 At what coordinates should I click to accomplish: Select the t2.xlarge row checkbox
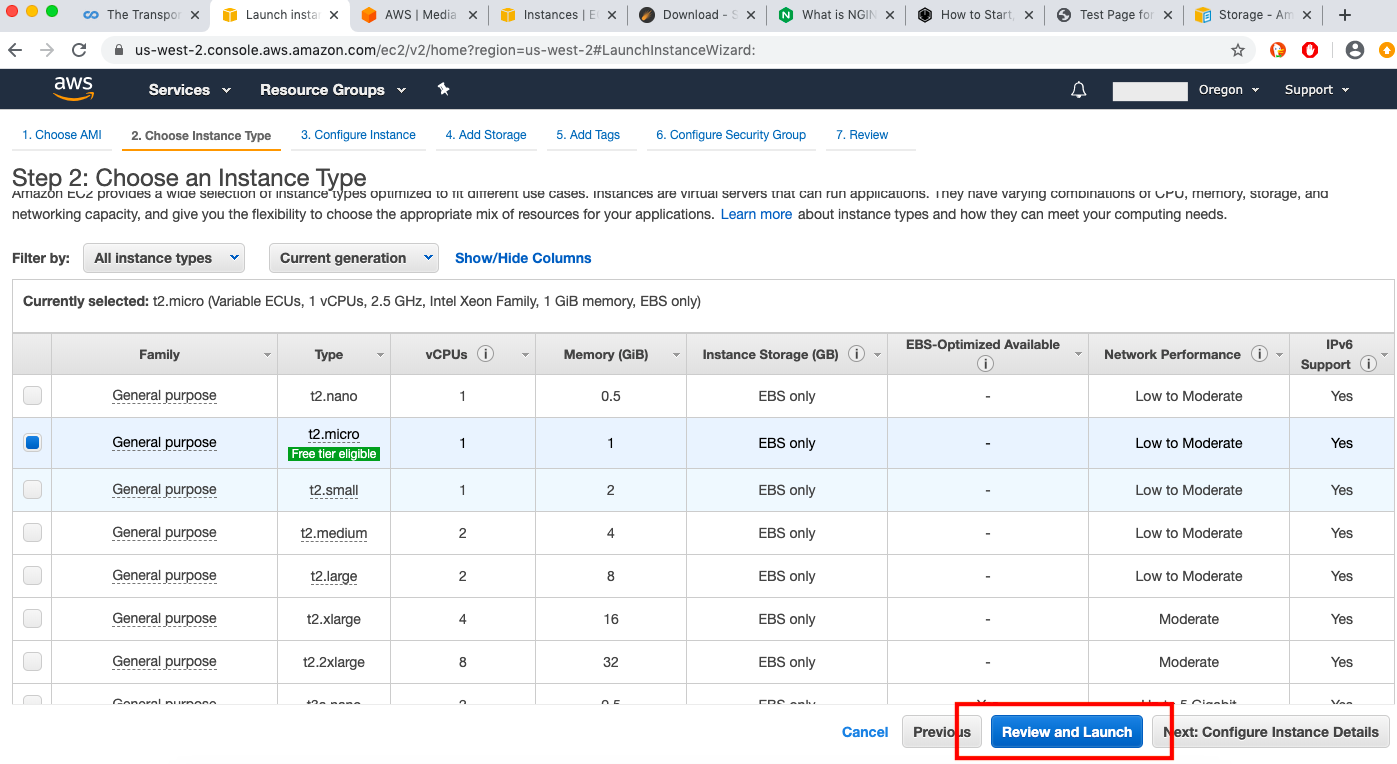tap(33, 618)
